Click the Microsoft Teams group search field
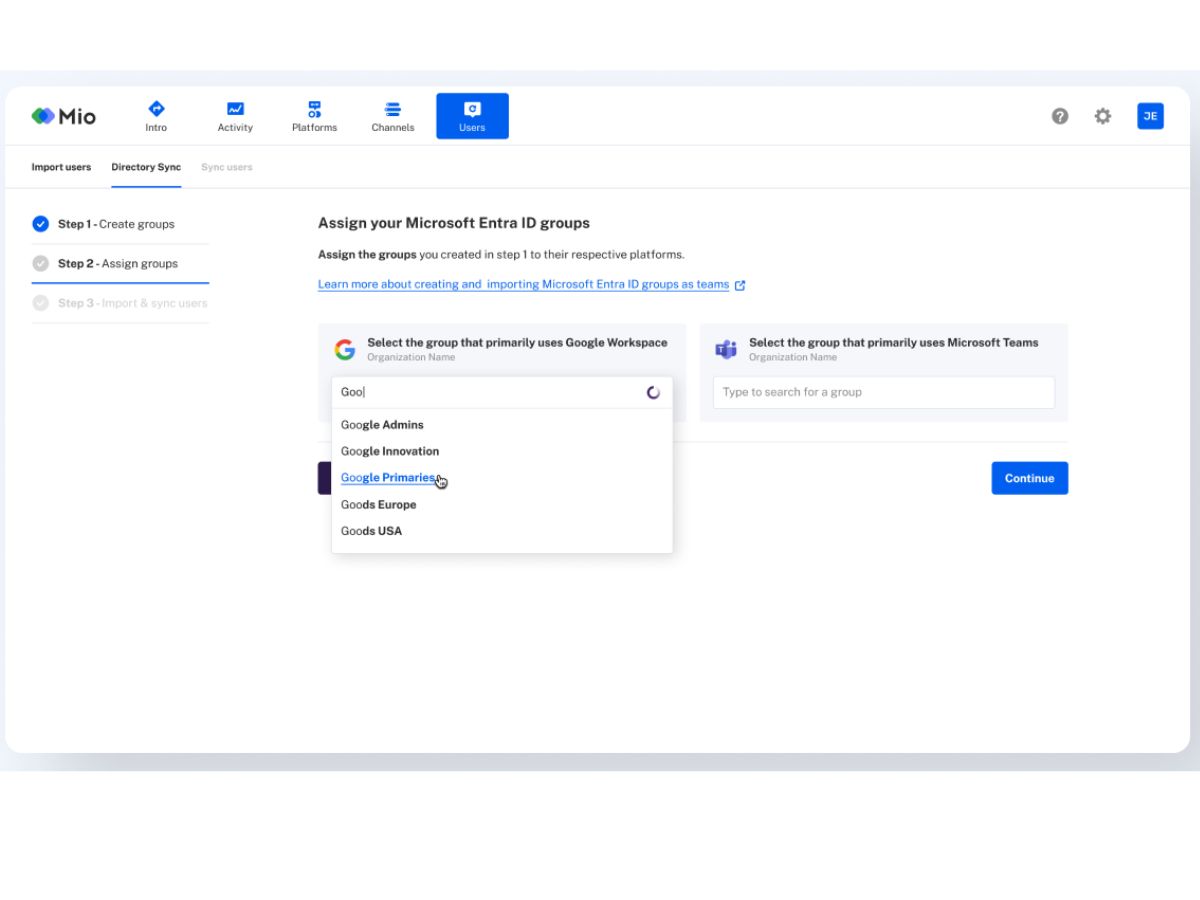1200x900 pixels. pyautogui.click(x=884, y=392)
